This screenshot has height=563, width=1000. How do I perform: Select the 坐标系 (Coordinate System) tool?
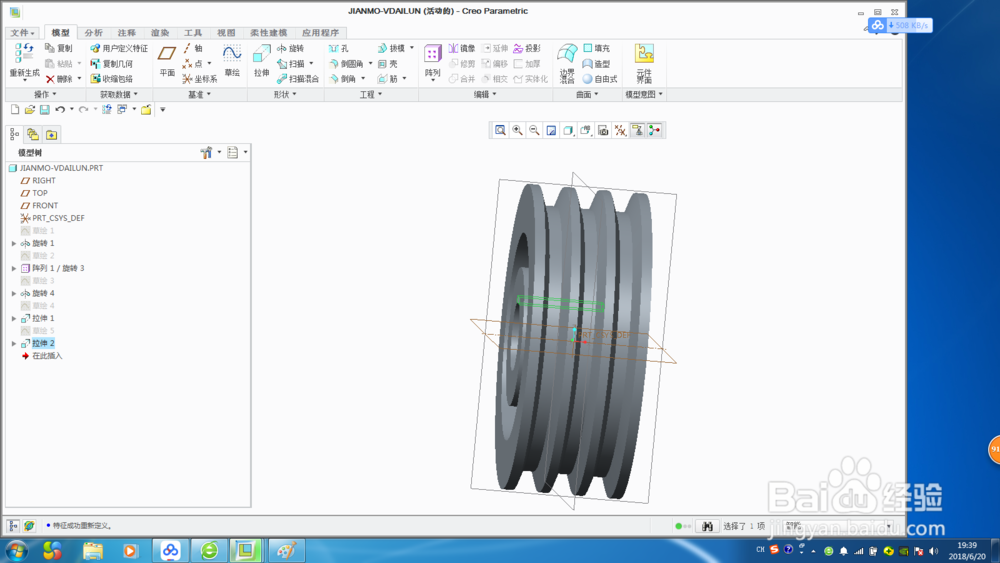[200, 79]
